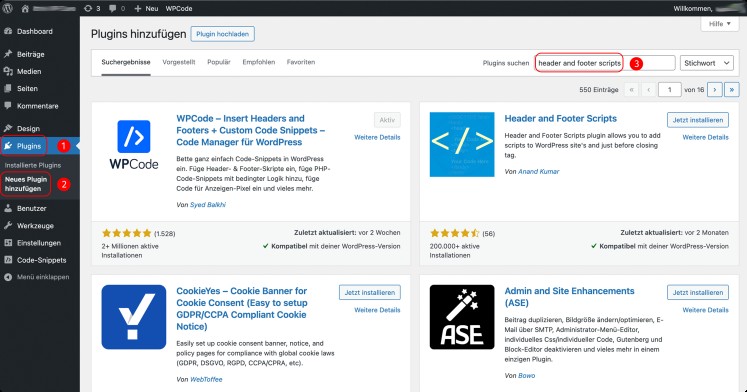Viewport: 747px width, 392px height.
Task: Open the CookieYes Cookie Banner title link
Action: [x=242, y=309]
